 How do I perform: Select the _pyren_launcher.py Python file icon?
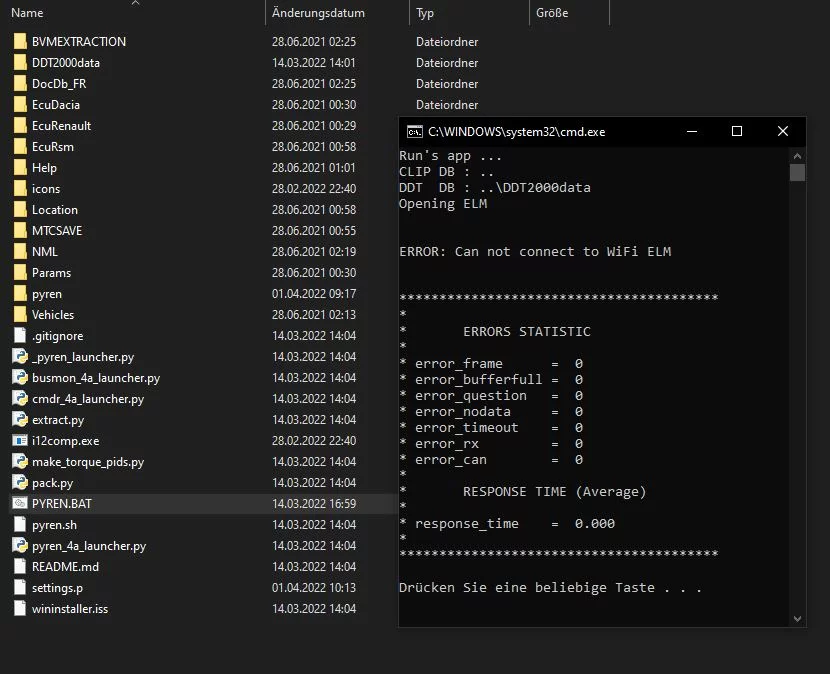(20, 357)
